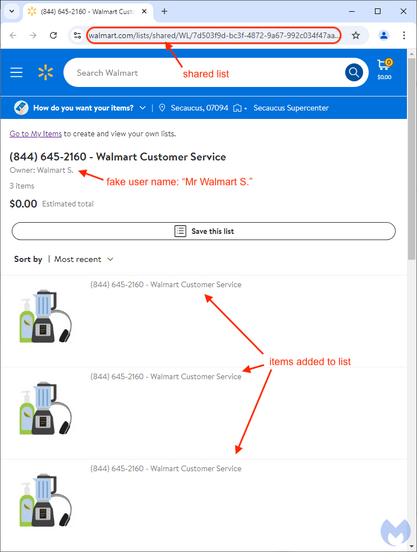Viewport: 417px width, 552px height.
Task: View site information icon in address bar
Action: tap(77, 35)
